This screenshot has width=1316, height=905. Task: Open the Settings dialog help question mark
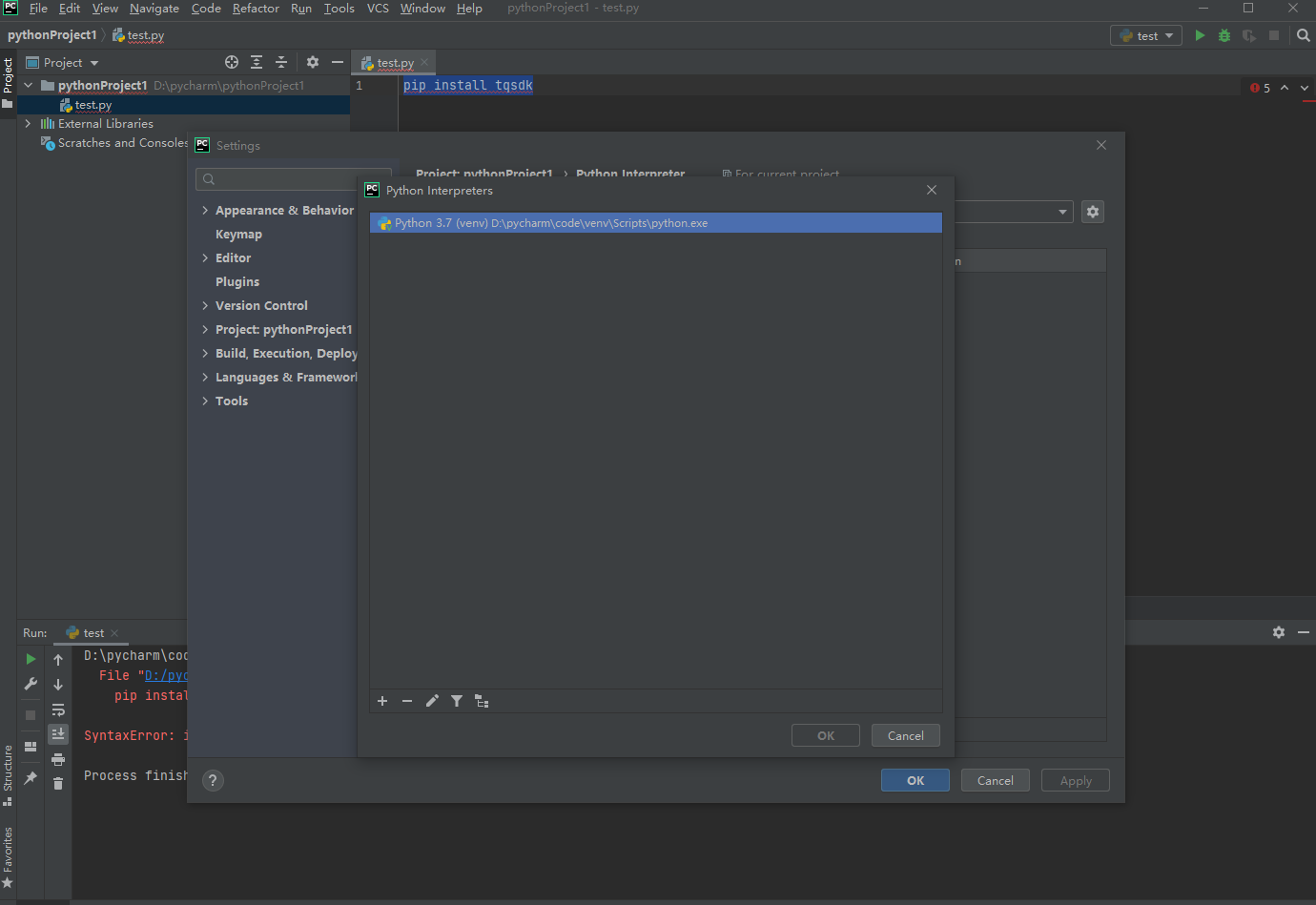(x=213, y=780)
